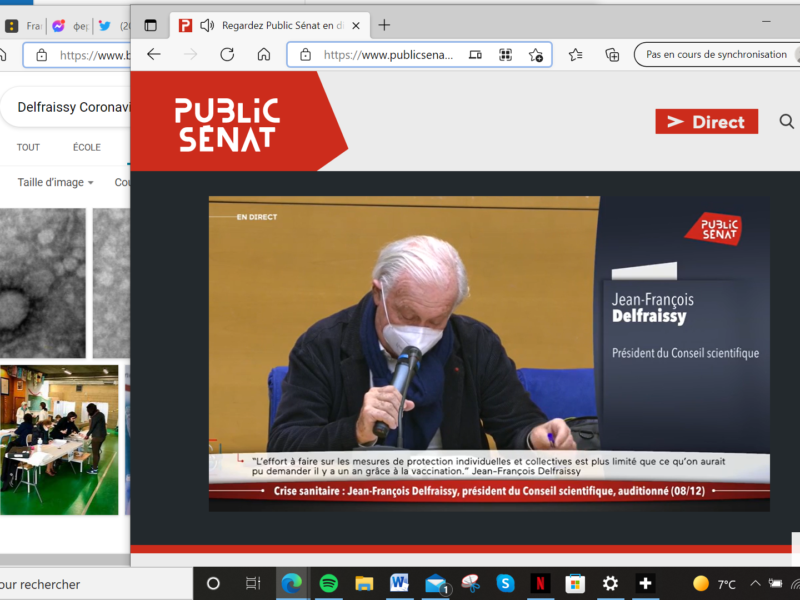Refresh the Public Sénat page
This screenshot has width=800, height=600.
click(227, 55)
